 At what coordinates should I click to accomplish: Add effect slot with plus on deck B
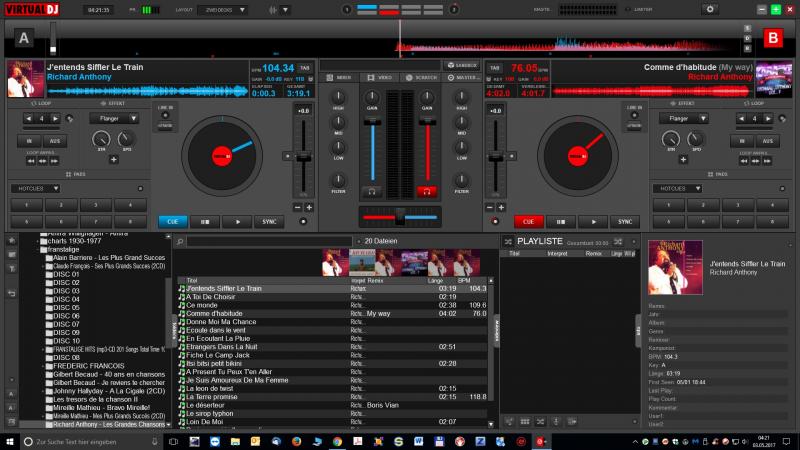(683, 160)
